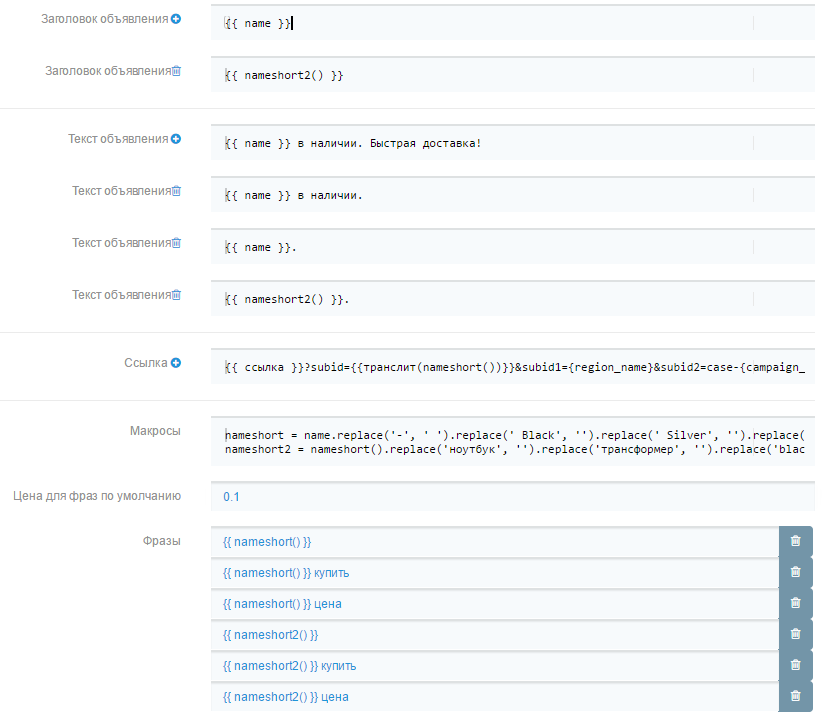Remove the phrase '{{ nameshort() }} купить'
The width and height of the screenshot is (824, 721).
[795, 572]
